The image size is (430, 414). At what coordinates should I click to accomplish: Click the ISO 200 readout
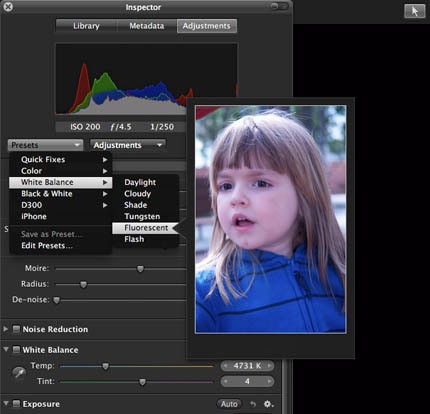point(85,127)
